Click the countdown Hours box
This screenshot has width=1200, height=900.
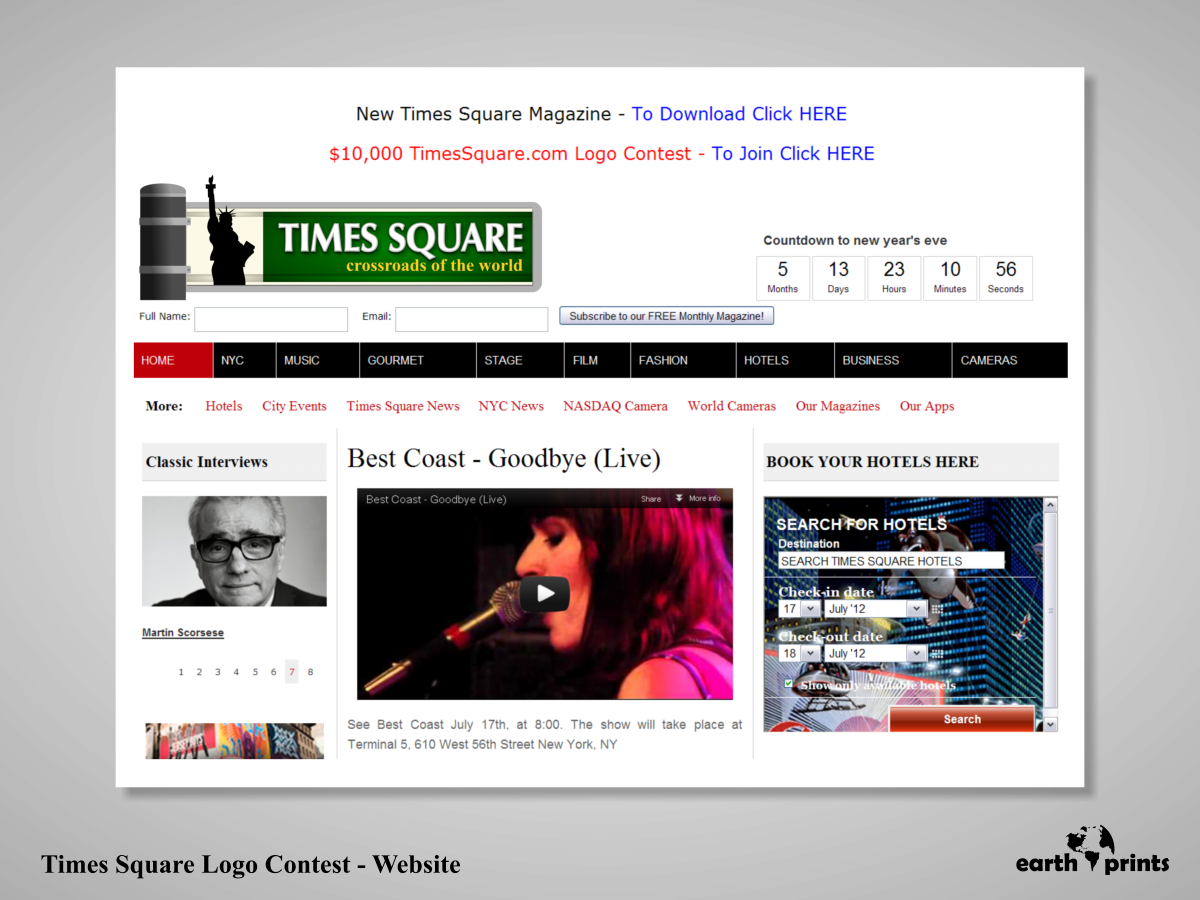(894, 278)
